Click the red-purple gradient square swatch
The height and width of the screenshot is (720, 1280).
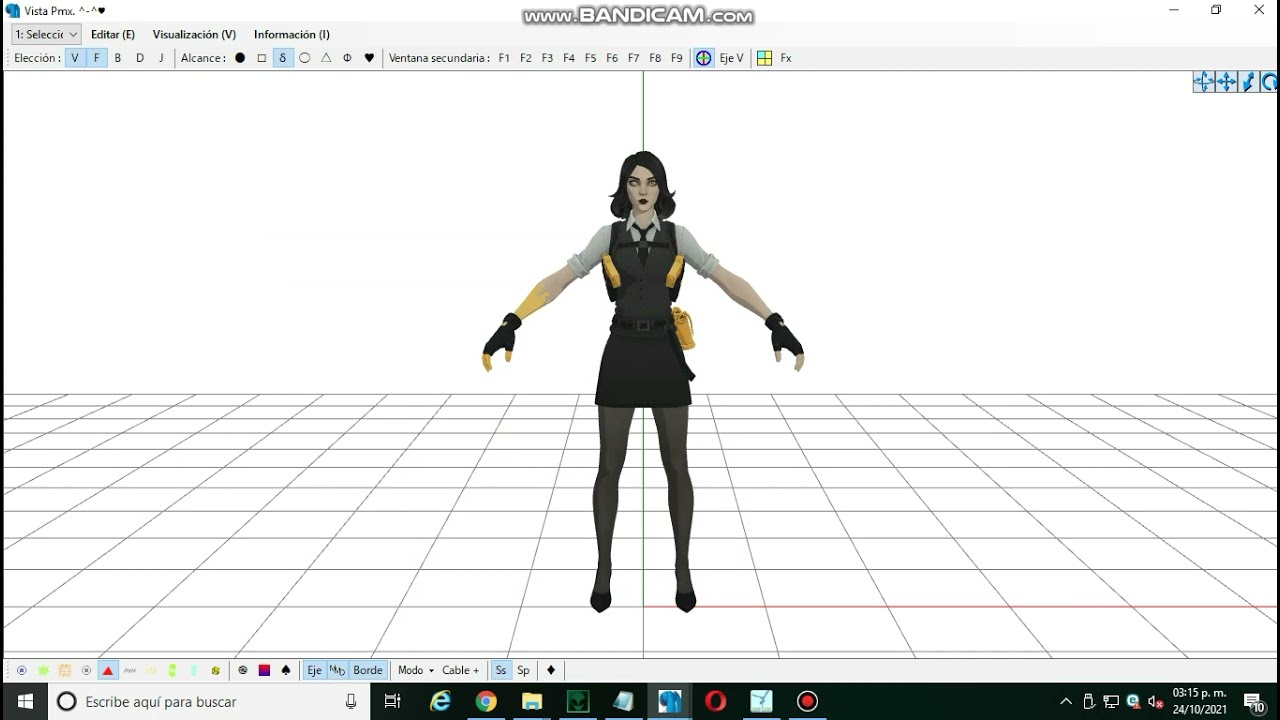(264, 670)
